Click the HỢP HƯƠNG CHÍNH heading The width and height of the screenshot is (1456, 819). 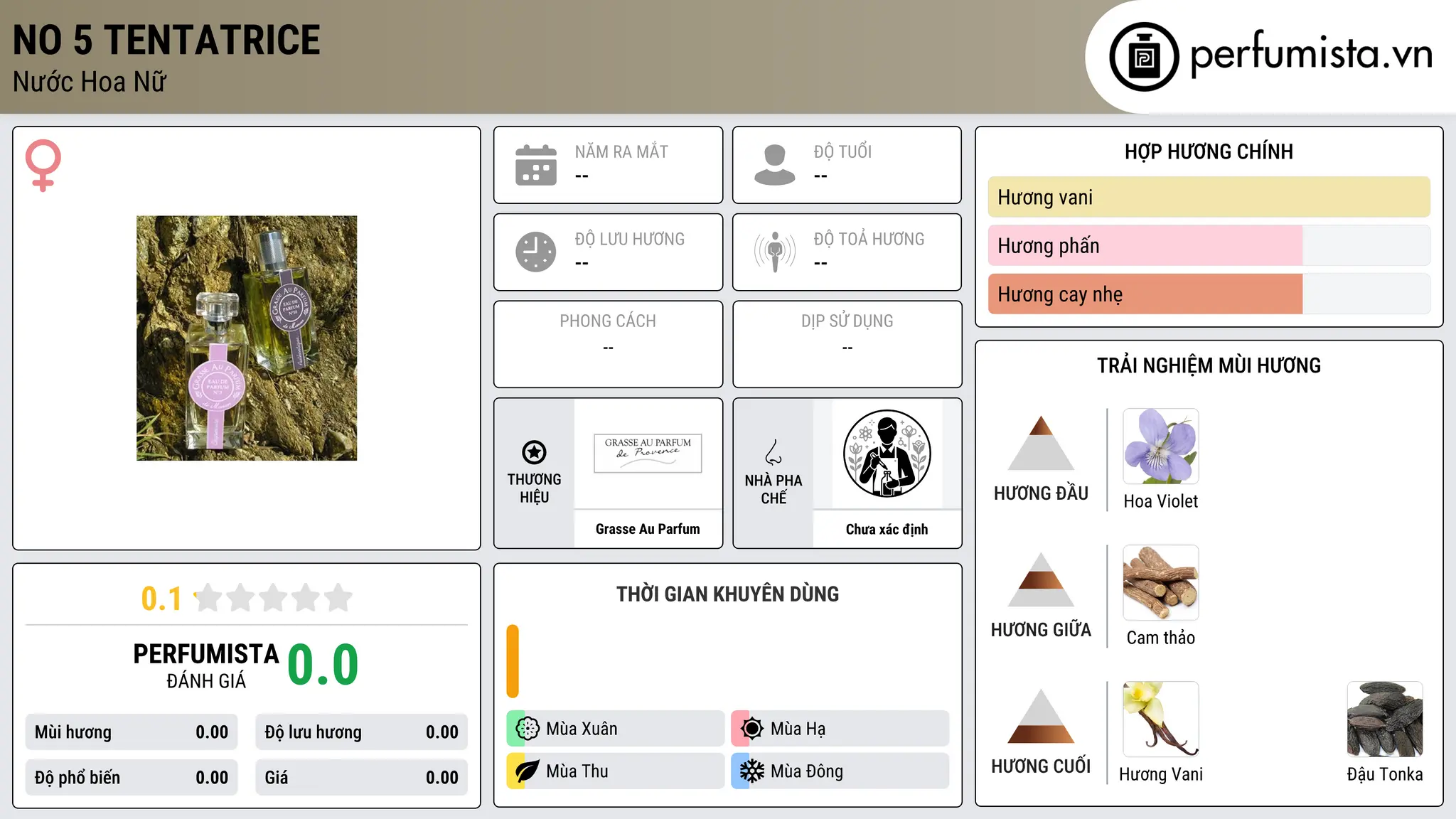[1209, 151]
